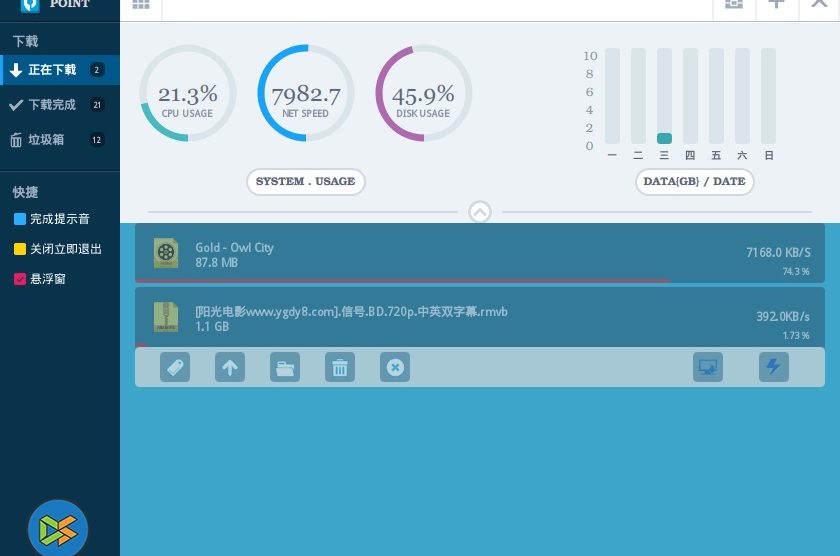Select the 信号.BD.720p rmvb download name
Viewport: 840px width, 556px height.
[x=351, y=312]
